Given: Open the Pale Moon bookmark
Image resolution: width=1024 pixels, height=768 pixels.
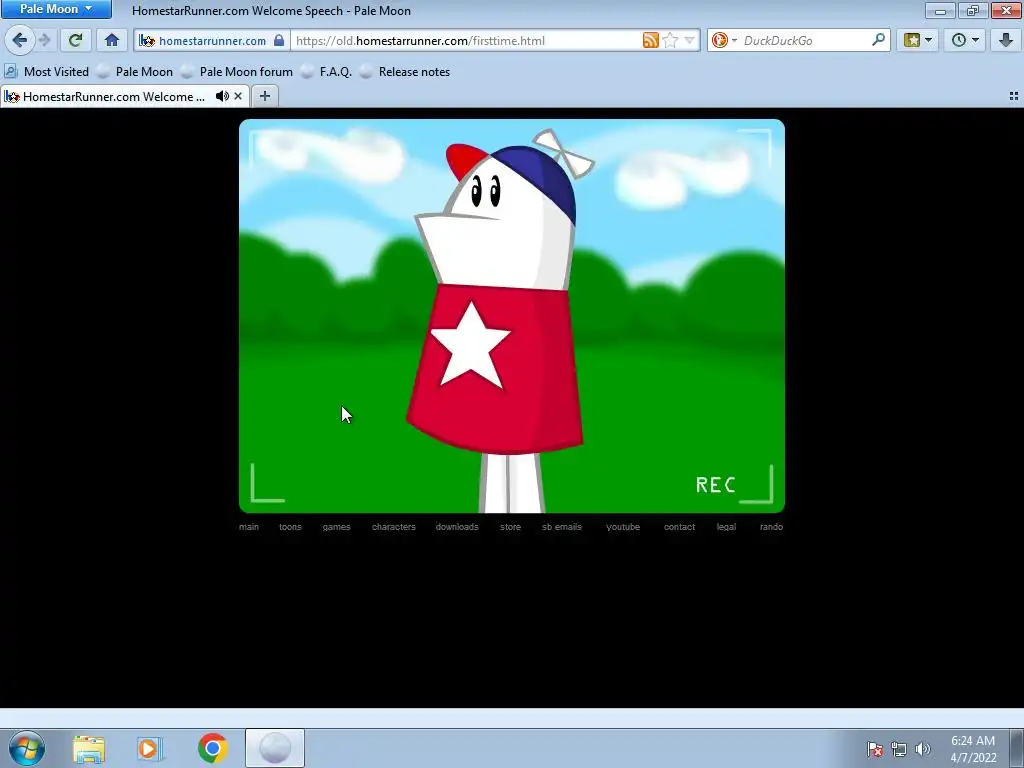Looking at the screenshot, I should click(x=135, y=72).
